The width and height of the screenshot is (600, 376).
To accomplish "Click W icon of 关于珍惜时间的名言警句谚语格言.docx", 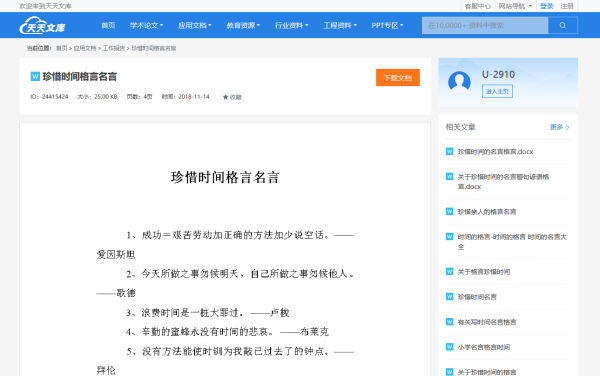I will tap(450, 177).
